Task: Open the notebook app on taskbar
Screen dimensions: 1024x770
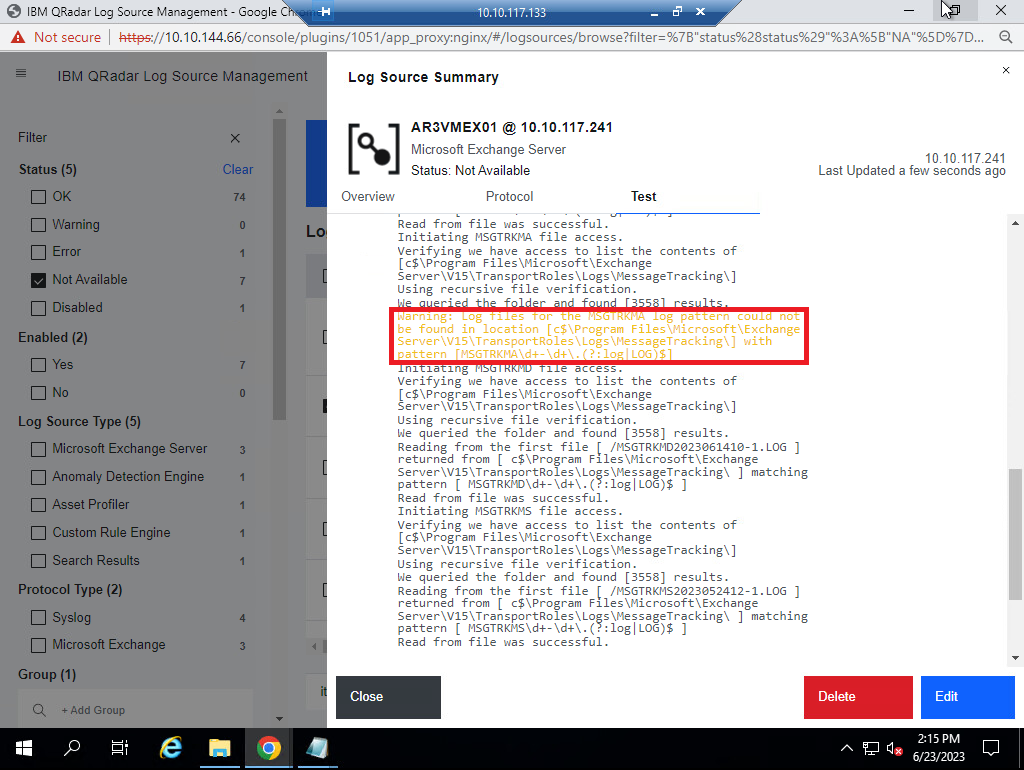Action: [x=317, y=748]
